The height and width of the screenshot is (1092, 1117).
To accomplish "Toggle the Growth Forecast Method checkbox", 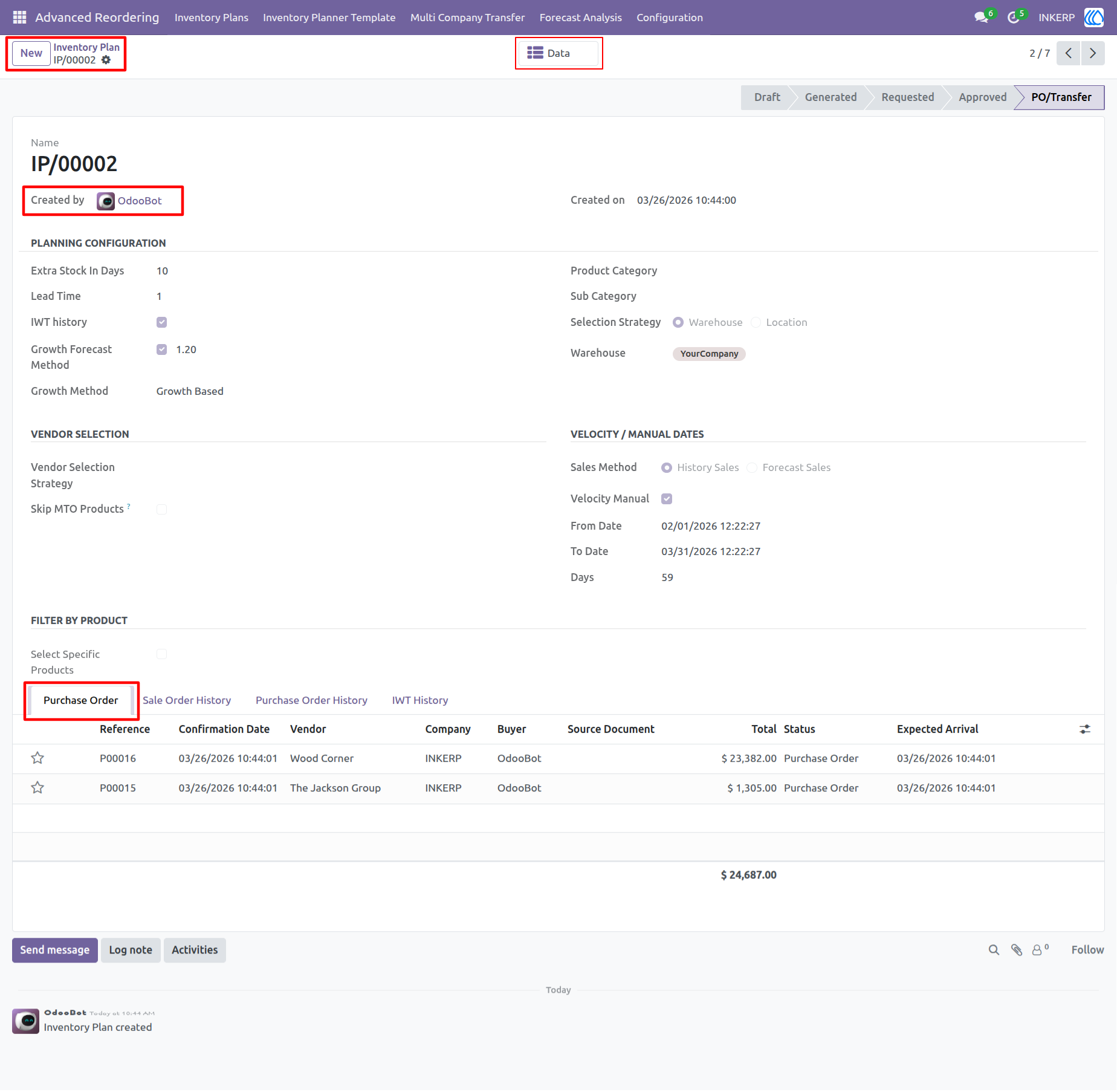I will pyautogui.click(x=161, y=349).
